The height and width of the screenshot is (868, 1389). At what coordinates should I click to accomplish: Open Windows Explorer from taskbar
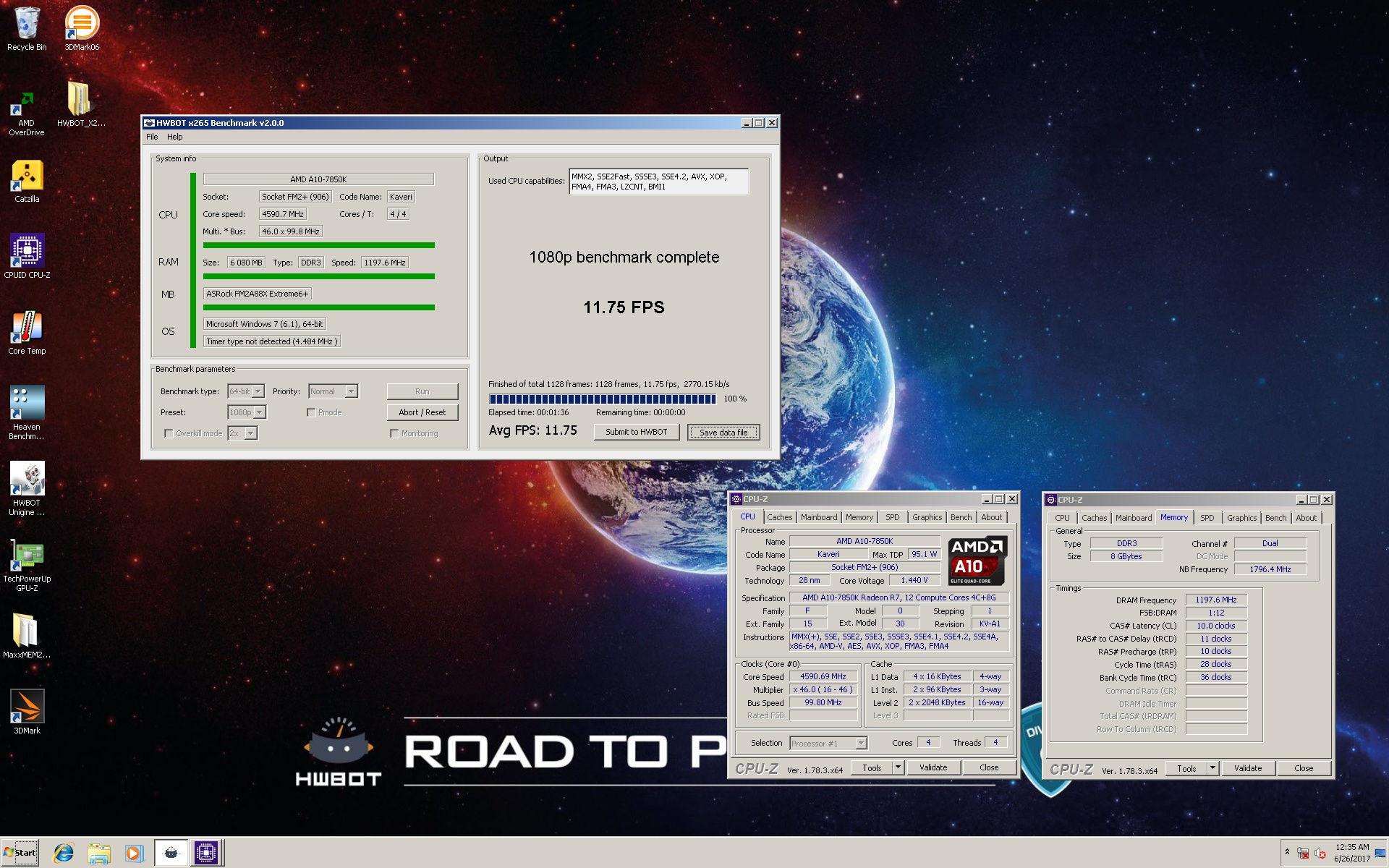pyautogui.click(x=98, y=853)
